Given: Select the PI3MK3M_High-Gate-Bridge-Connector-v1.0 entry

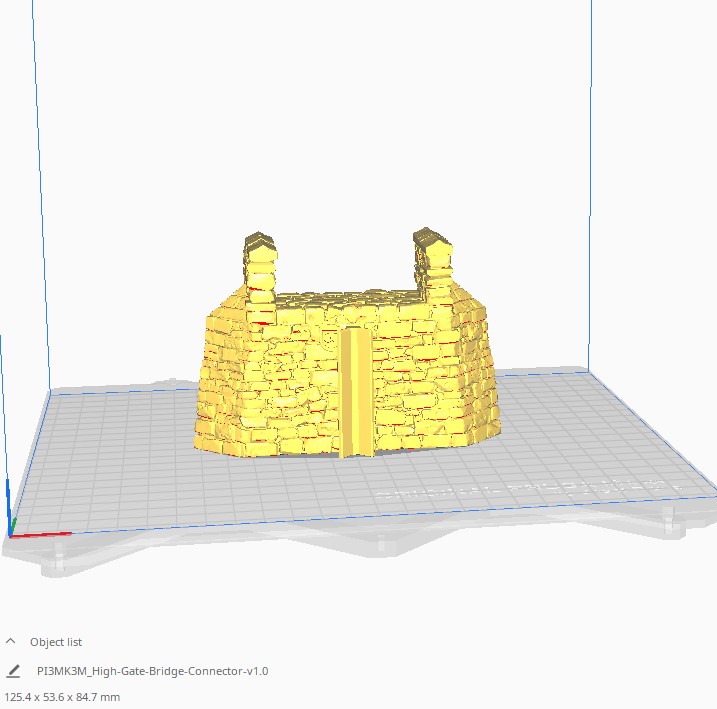Looking at the screenshot, I should pos(152,671).
